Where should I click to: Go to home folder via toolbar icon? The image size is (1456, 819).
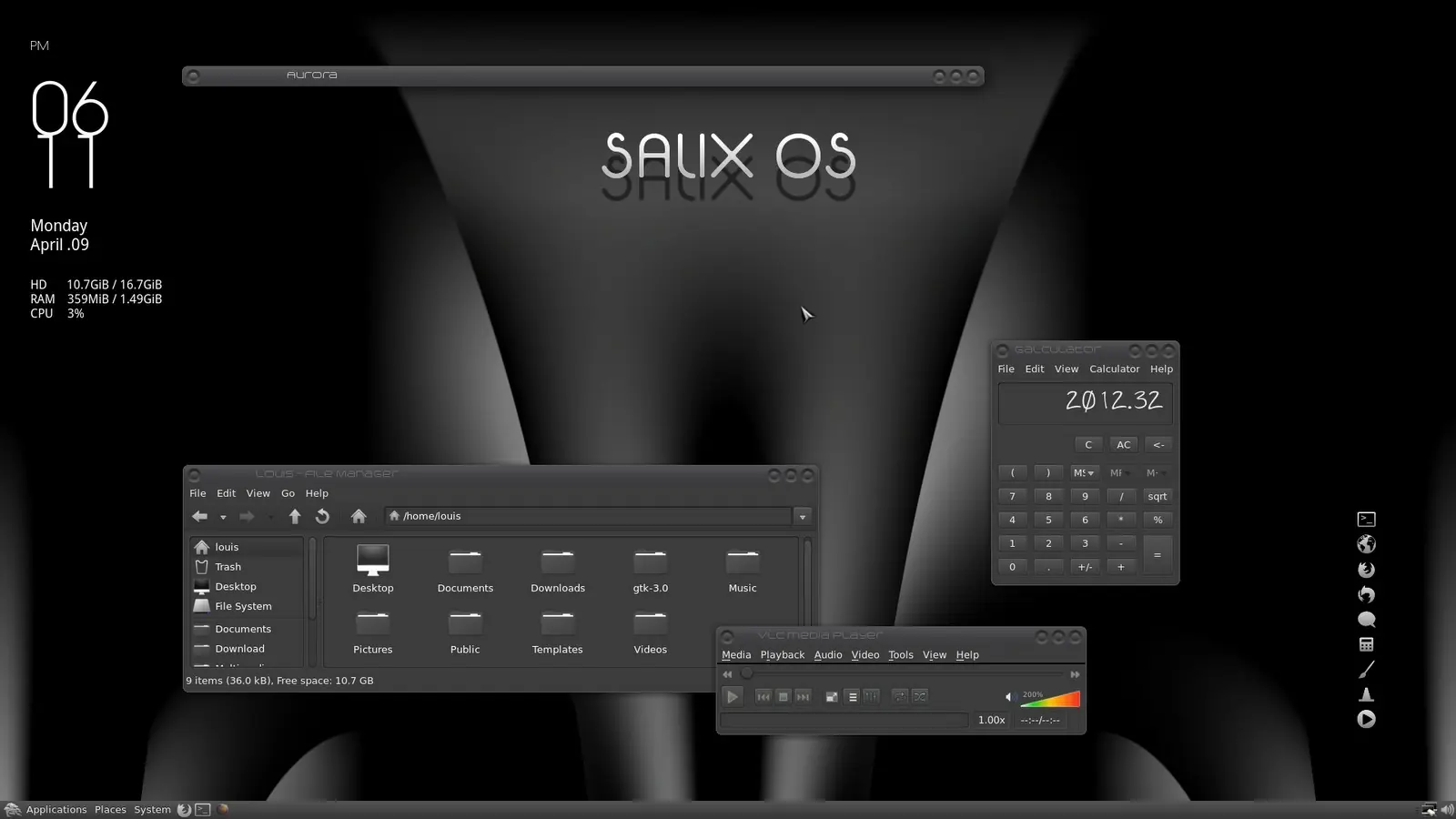(x=359, y=517)
